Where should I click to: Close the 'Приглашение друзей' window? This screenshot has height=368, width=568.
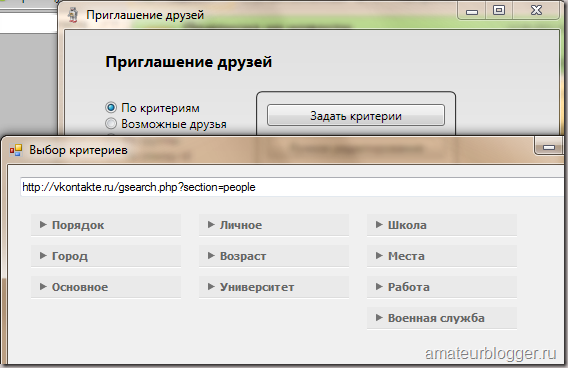[536, 10]
